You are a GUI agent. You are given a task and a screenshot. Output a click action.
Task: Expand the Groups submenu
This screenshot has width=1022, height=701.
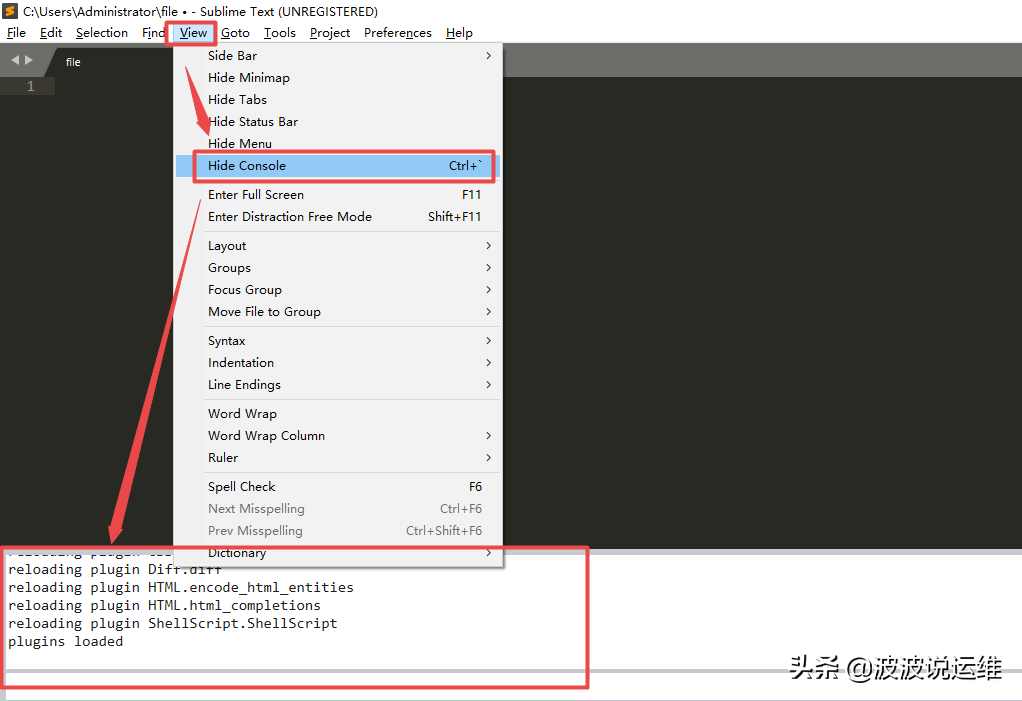tap(338, 268)
